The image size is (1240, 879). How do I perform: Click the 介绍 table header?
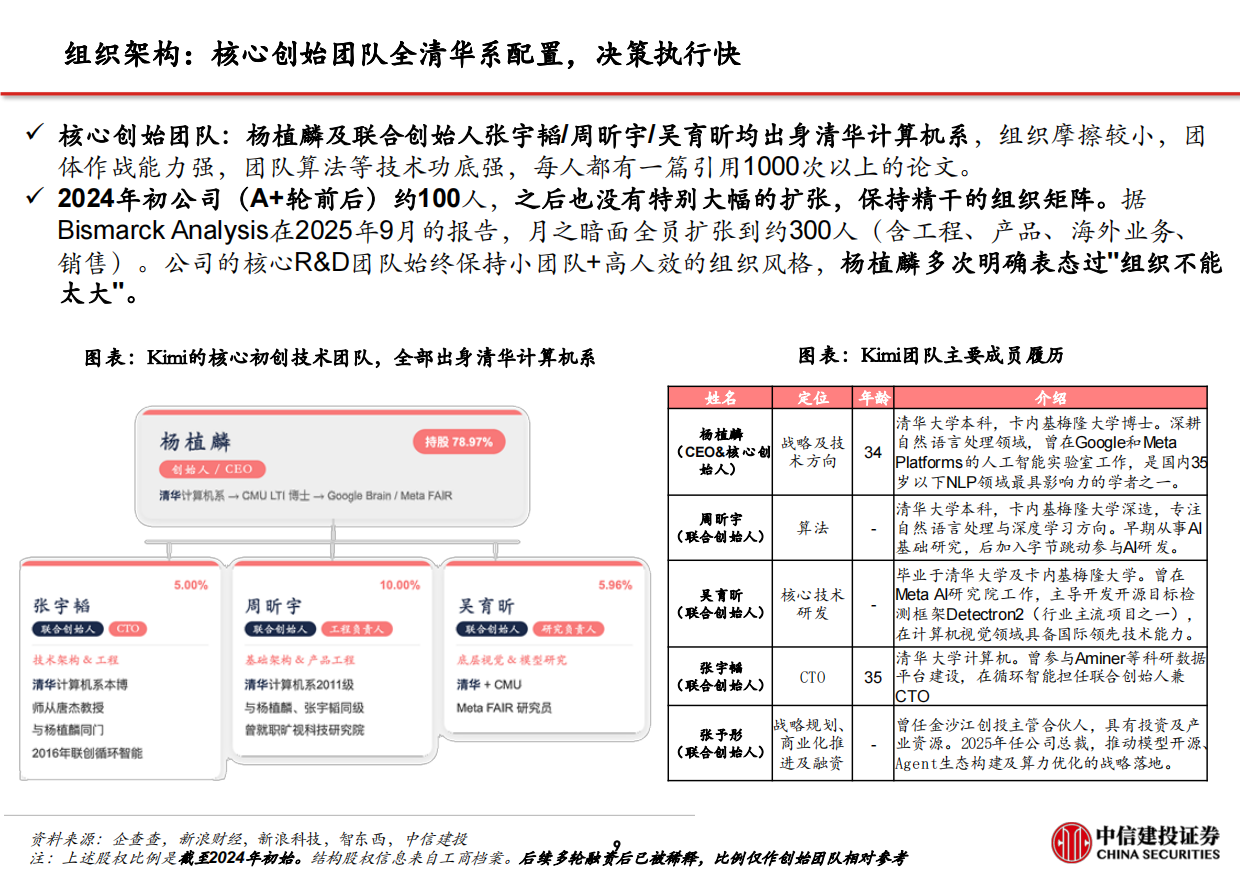[x=1050, y=397]
